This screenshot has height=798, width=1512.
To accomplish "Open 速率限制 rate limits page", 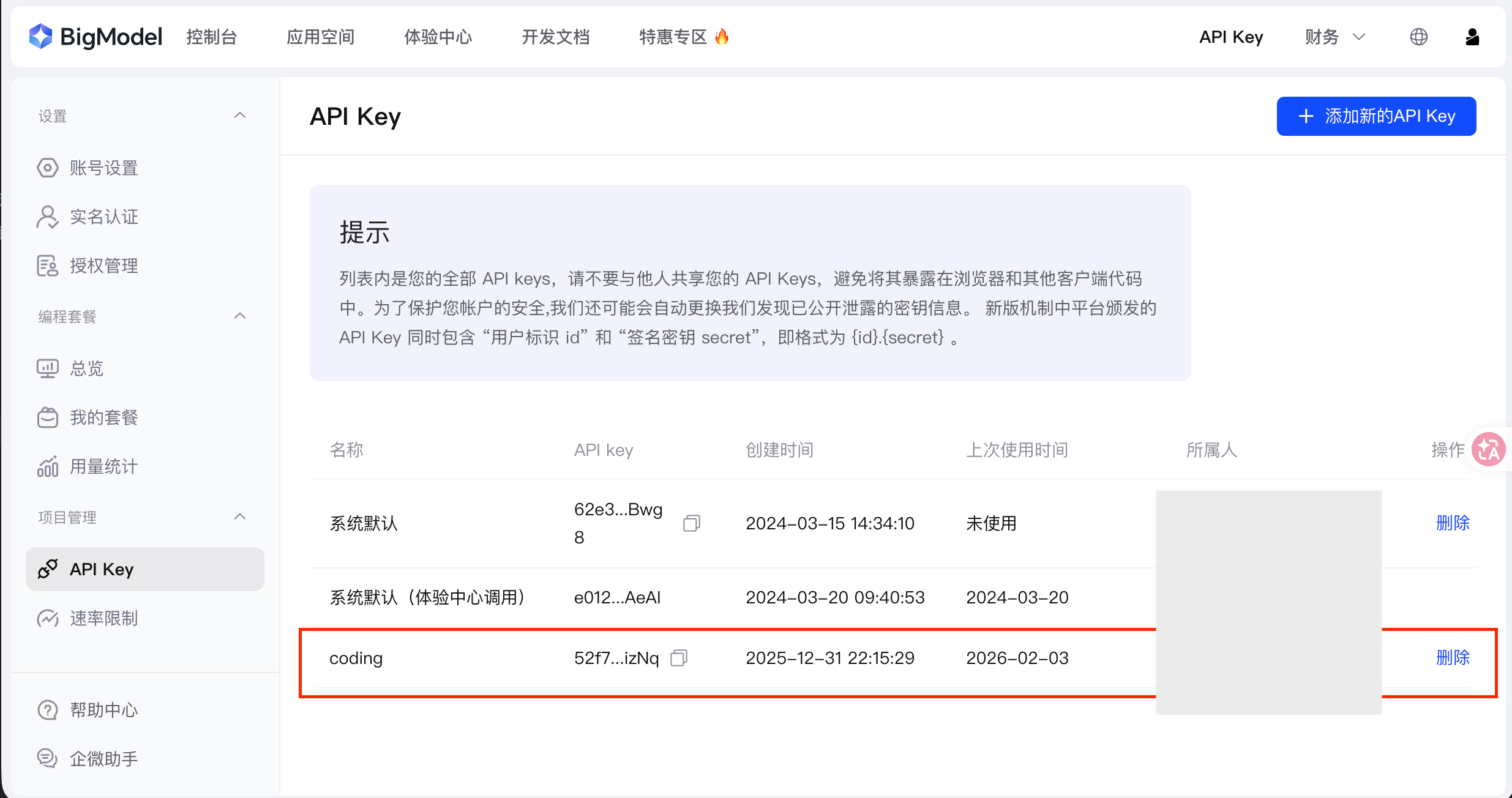I will point(103,619).
